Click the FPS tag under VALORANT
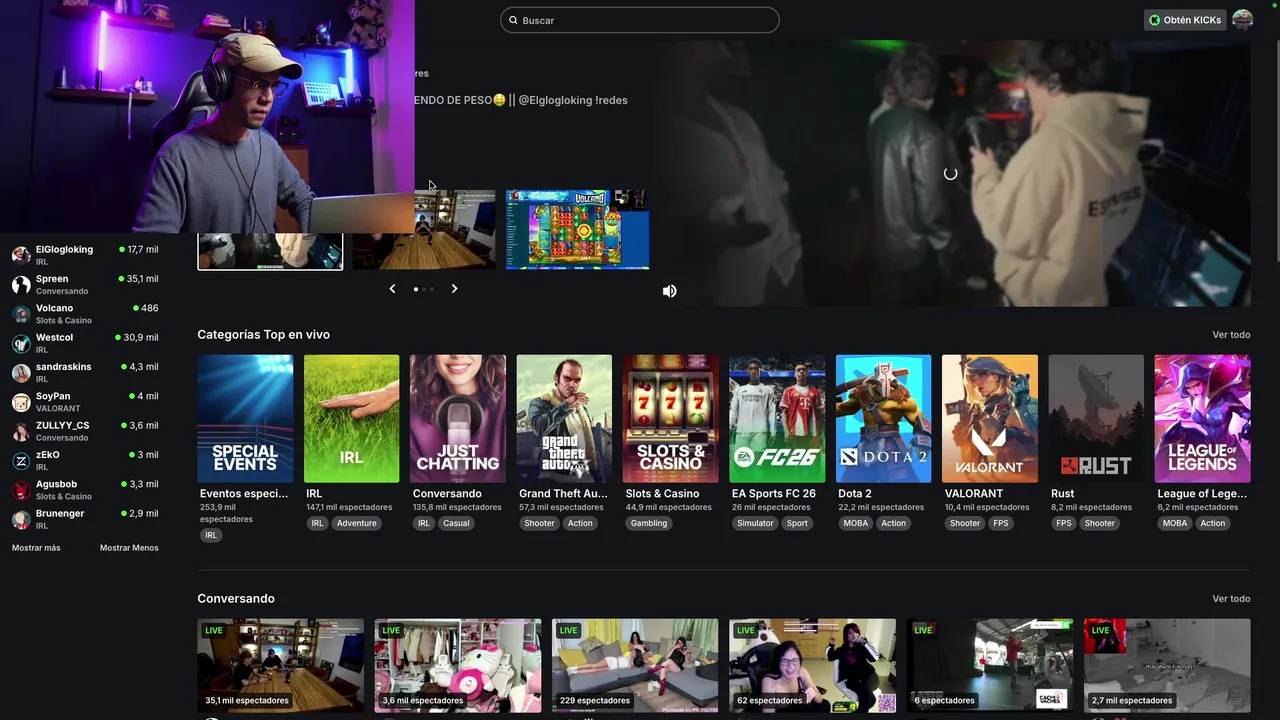The image size is (1280, 720). click(x=1000, y=523)
